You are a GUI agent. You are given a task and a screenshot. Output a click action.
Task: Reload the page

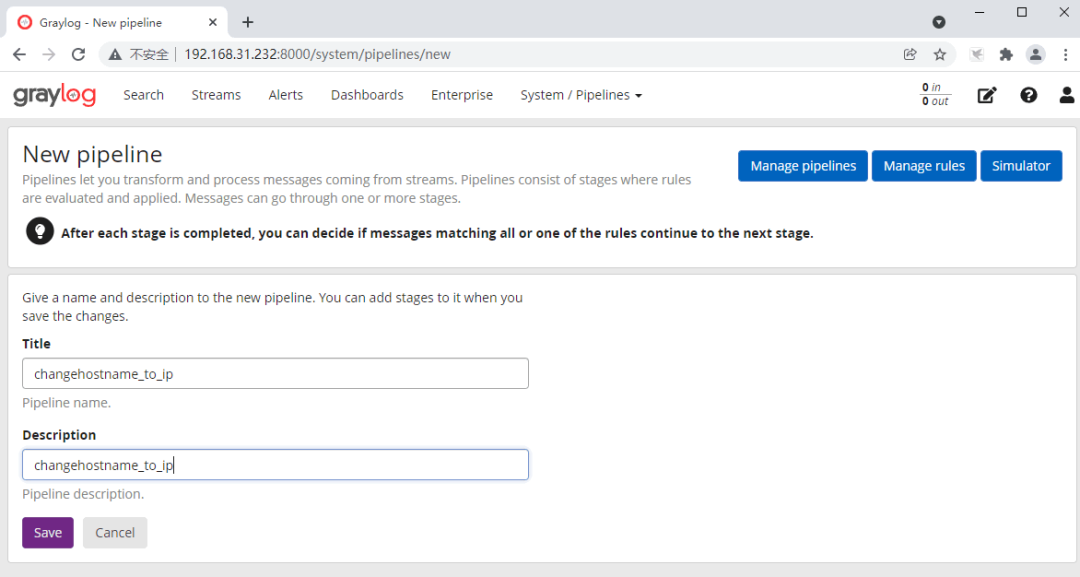coord(78,54)
